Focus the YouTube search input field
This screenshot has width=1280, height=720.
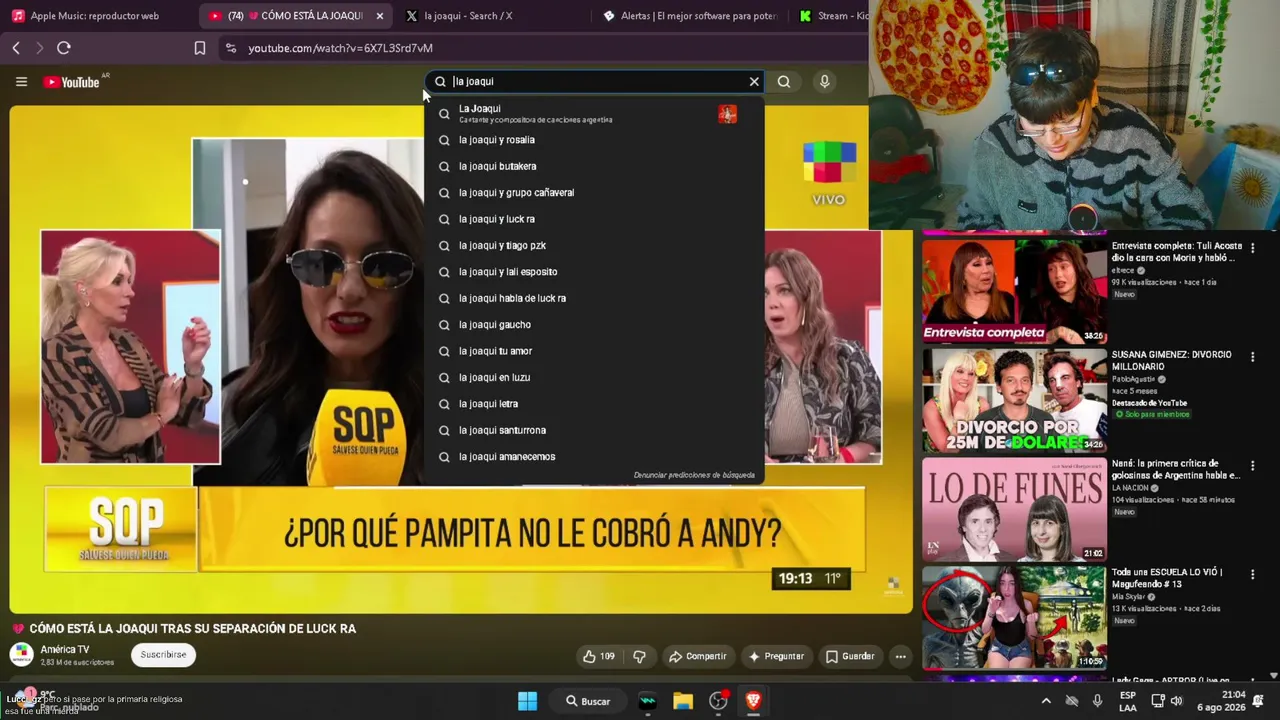pos(595,82)
